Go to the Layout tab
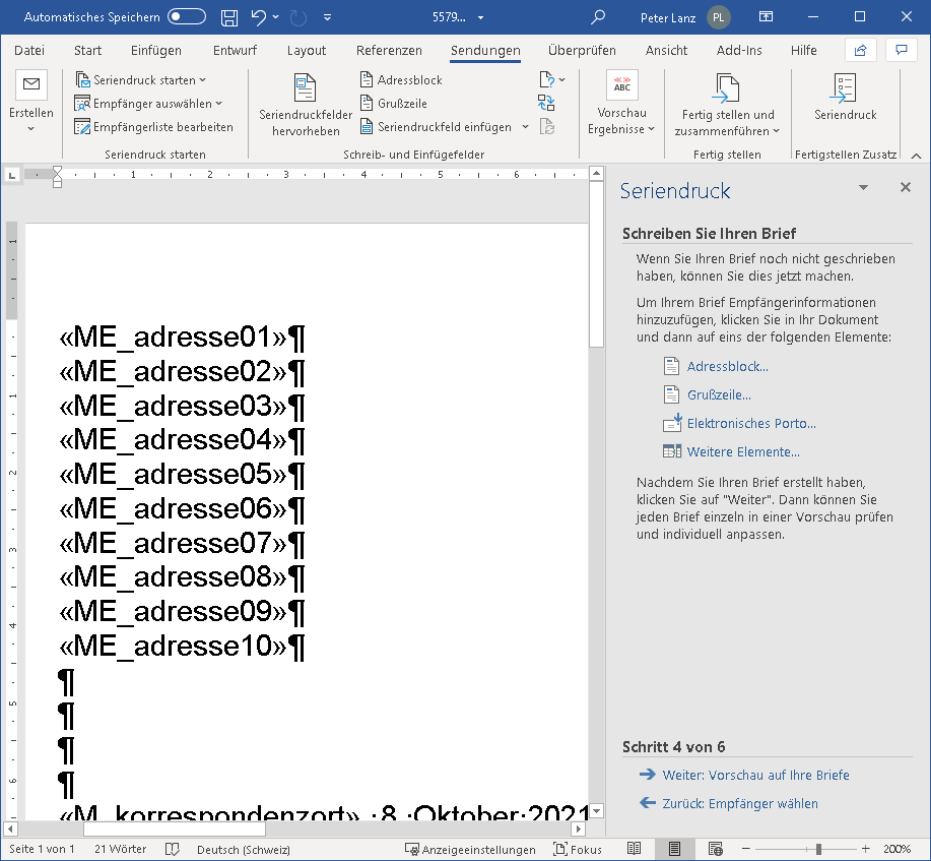Viewport: 931px width, 861px height. click(306, 50)
